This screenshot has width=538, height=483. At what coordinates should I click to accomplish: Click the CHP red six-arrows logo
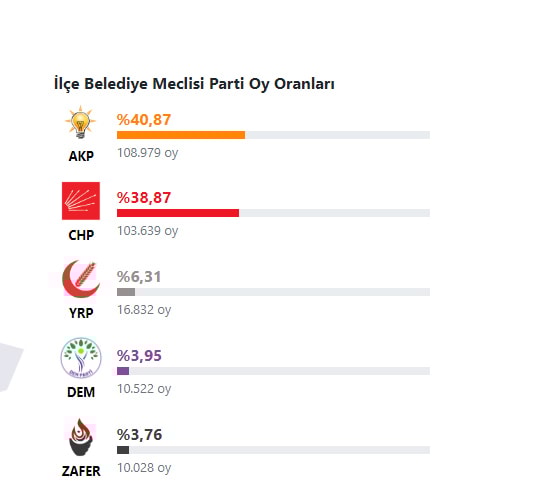[x=81, y=201]
